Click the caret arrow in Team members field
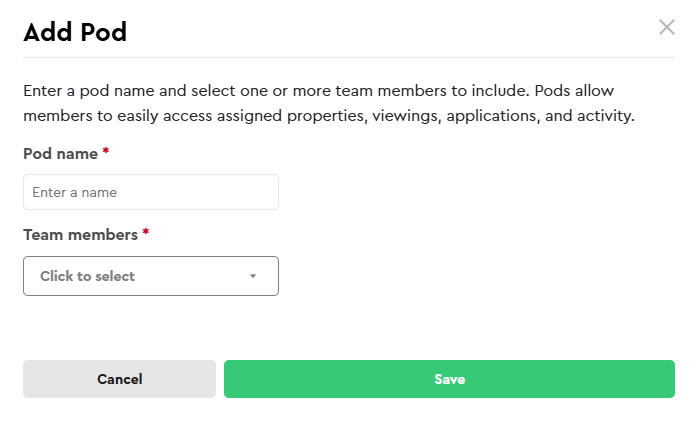This screenshot has width=697, height=440. [252, 276]
